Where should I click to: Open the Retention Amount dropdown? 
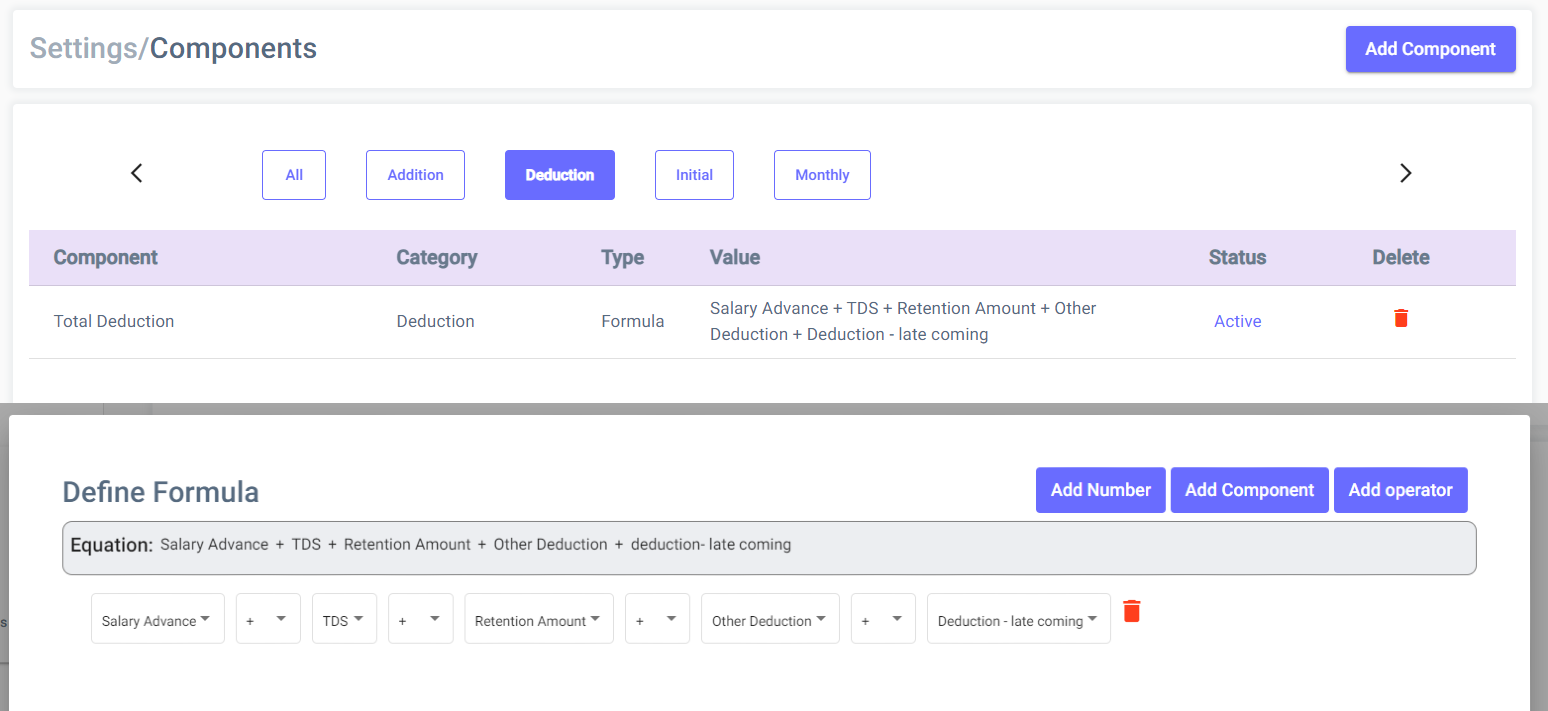[538, 620]
